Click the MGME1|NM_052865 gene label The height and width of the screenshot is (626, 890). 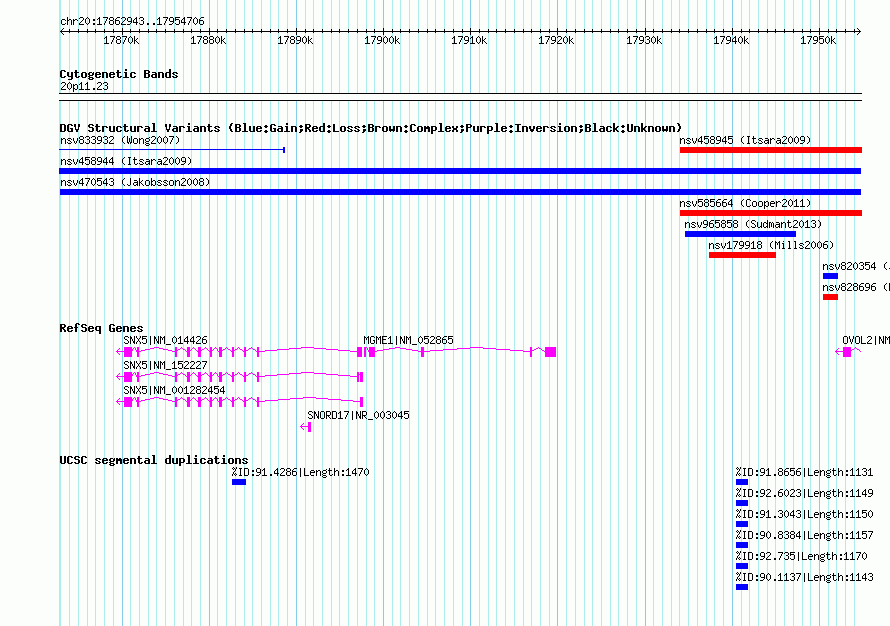[x=408, y=341]
